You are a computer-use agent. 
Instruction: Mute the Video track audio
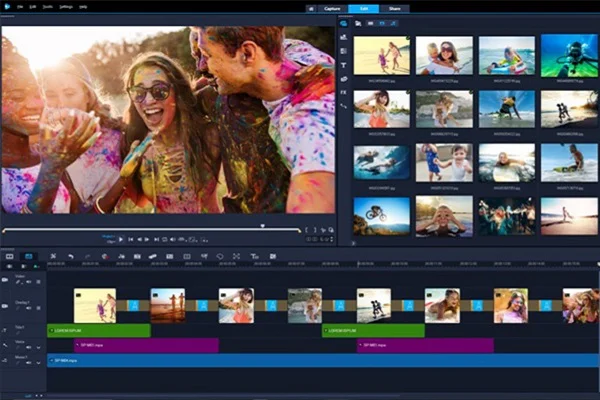click(29, 282)
